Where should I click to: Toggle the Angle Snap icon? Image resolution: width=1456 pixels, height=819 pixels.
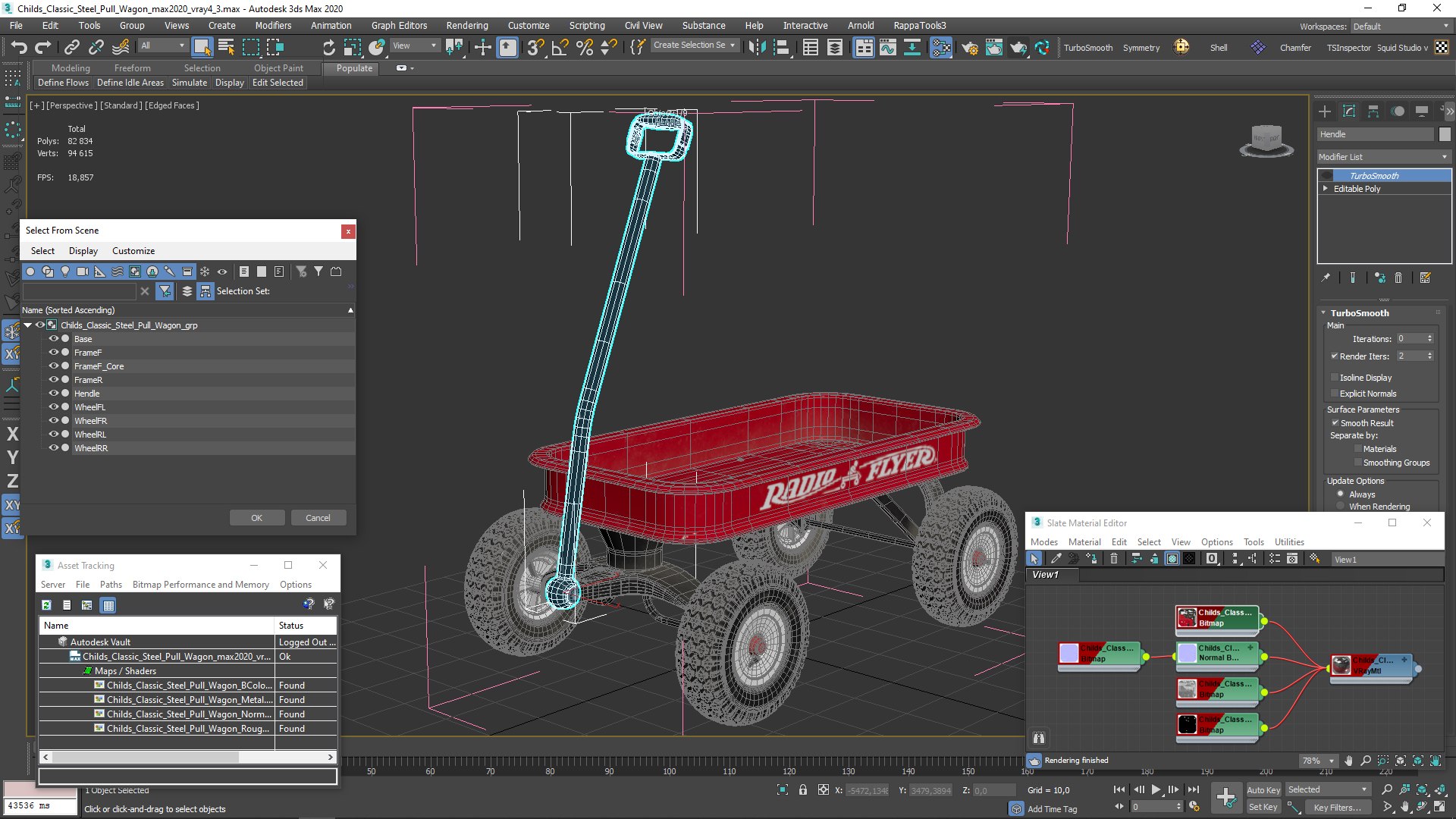[560, 47]
